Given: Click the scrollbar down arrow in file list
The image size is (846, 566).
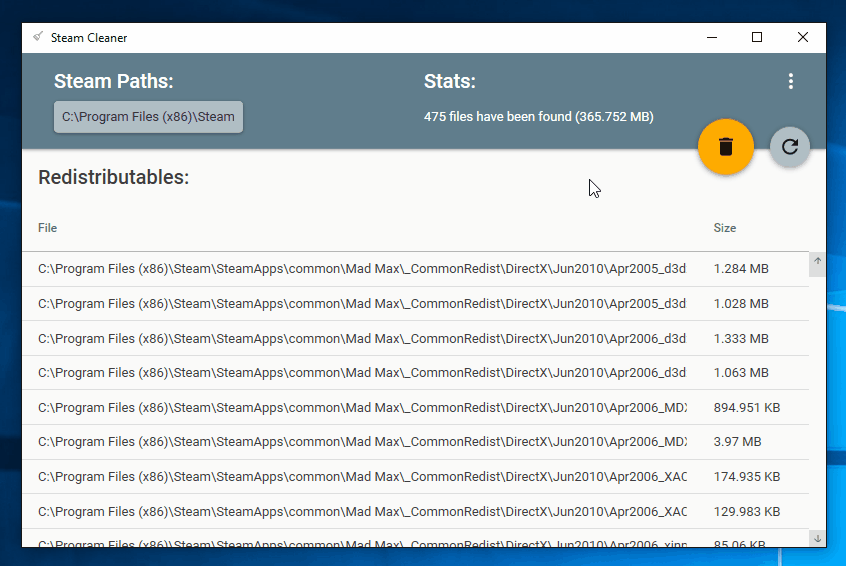Looking at the screenshot, I should 817,538.
